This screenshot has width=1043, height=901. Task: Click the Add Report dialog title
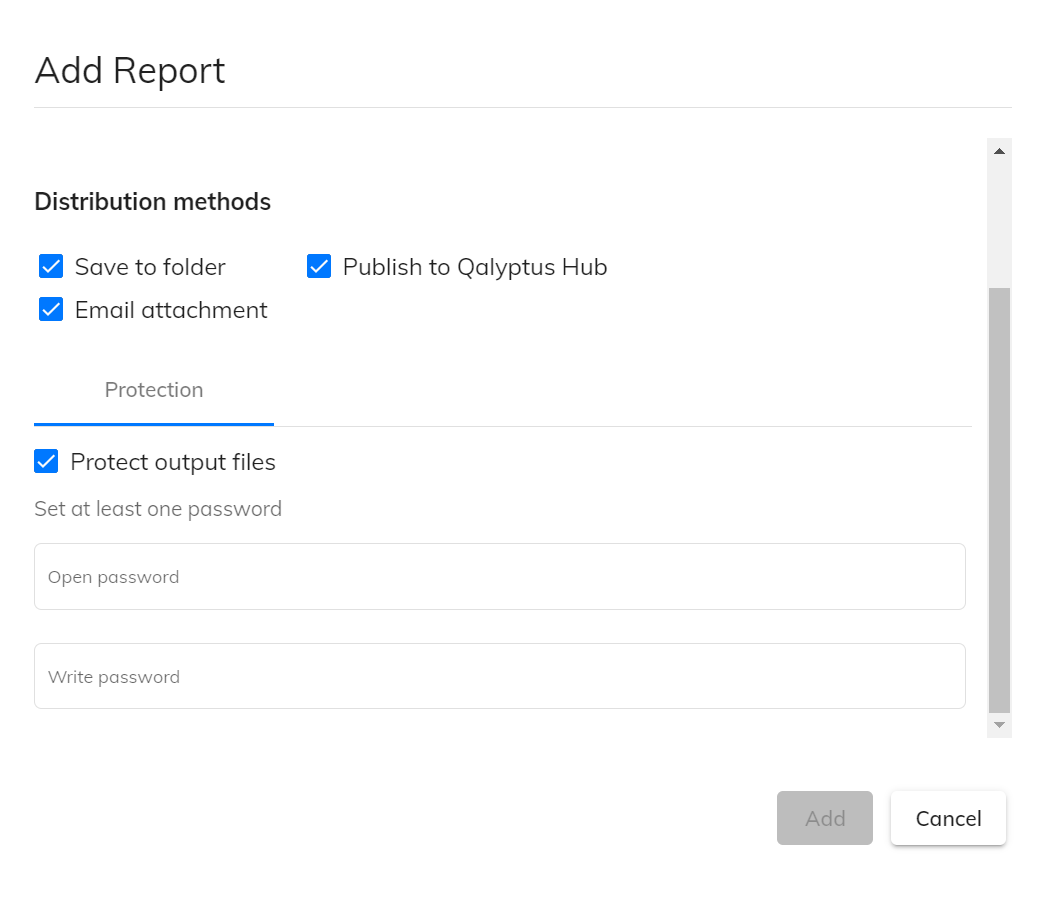point(129,70)
